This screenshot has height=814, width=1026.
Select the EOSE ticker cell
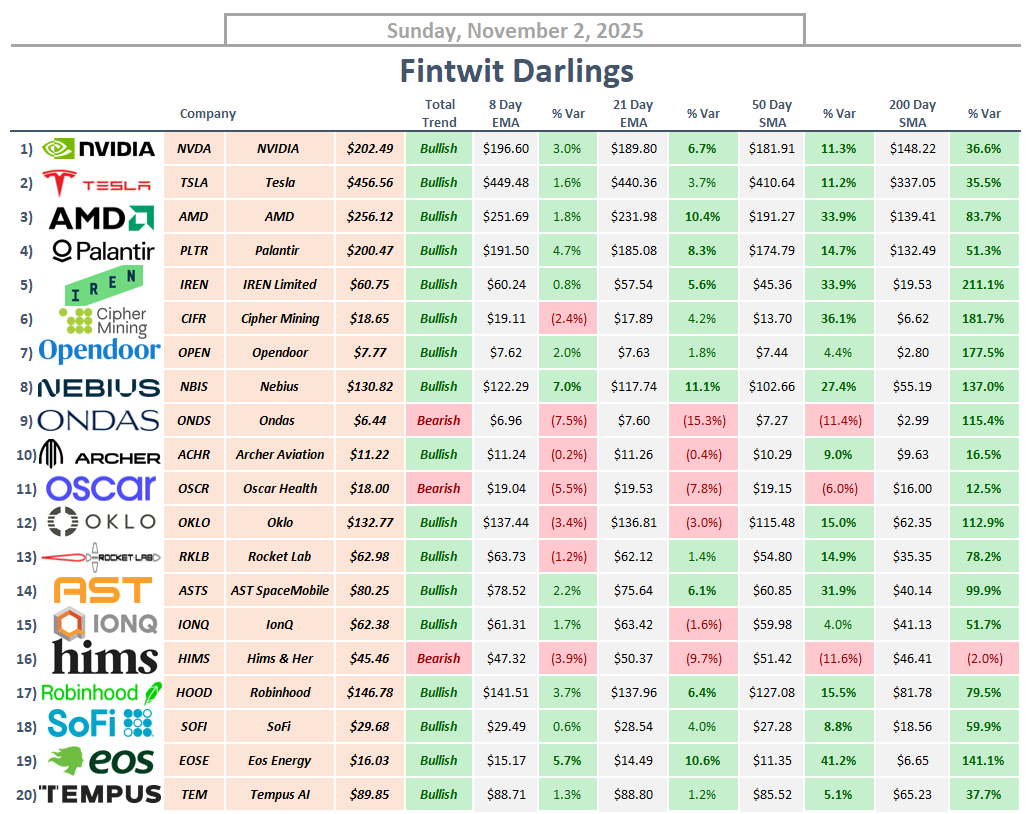point(194,761)
